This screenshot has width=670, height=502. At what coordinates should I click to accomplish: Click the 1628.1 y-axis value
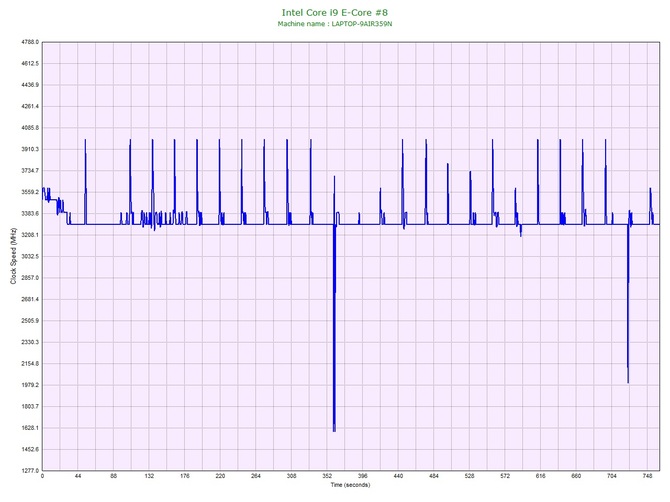tap(30, 428)
